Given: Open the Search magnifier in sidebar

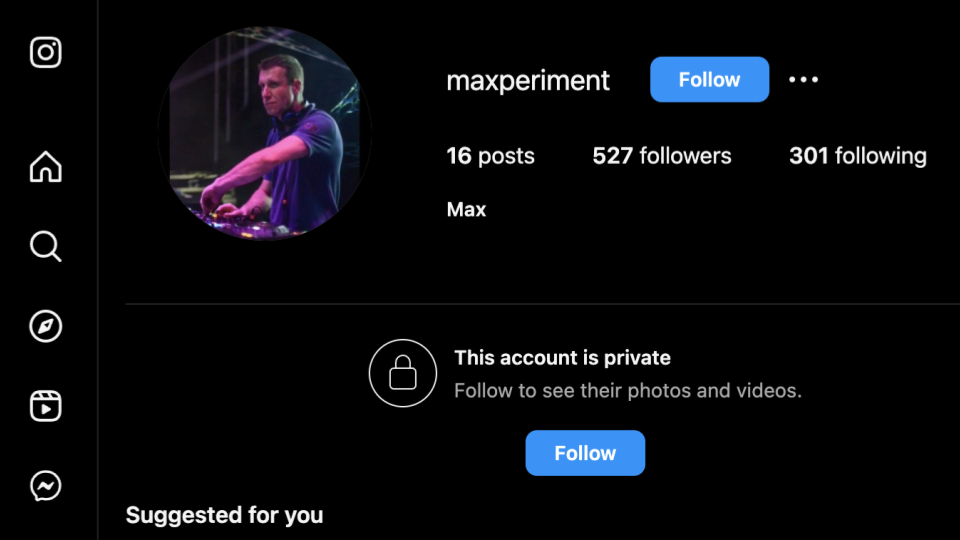Looking at the screenshot, I should pos(46,246).
